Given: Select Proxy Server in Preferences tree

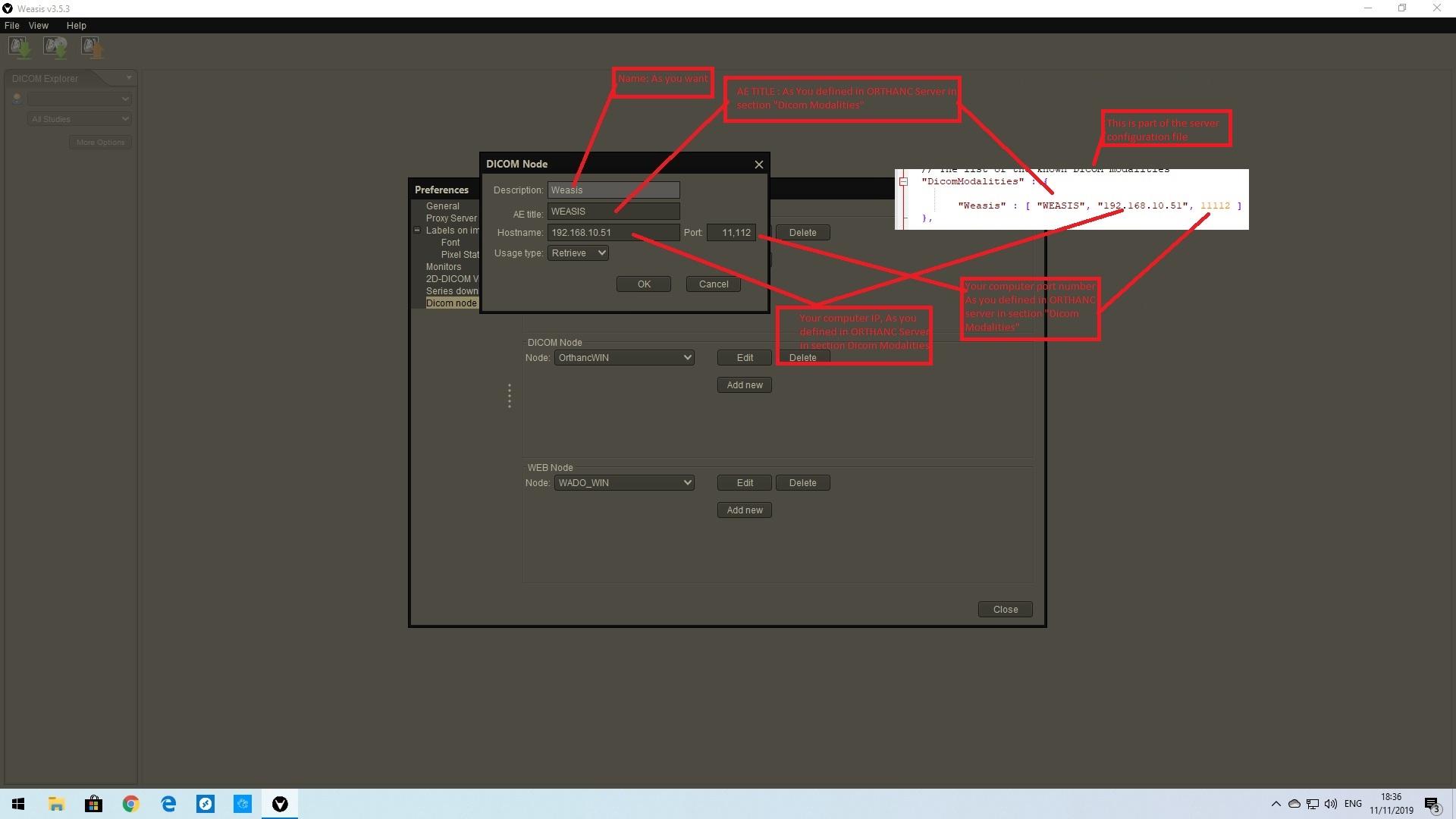Looking at the screenshot, I should click(451, 218).
